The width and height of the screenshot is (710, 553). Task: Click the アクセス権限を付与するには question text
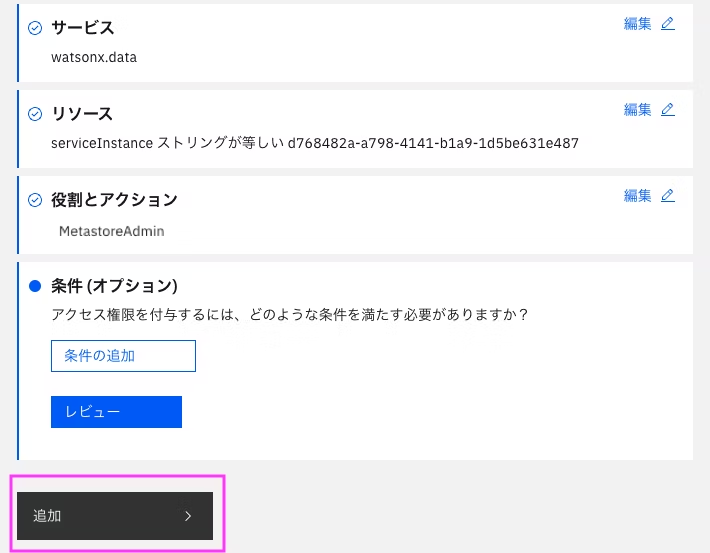pos(290,314)
